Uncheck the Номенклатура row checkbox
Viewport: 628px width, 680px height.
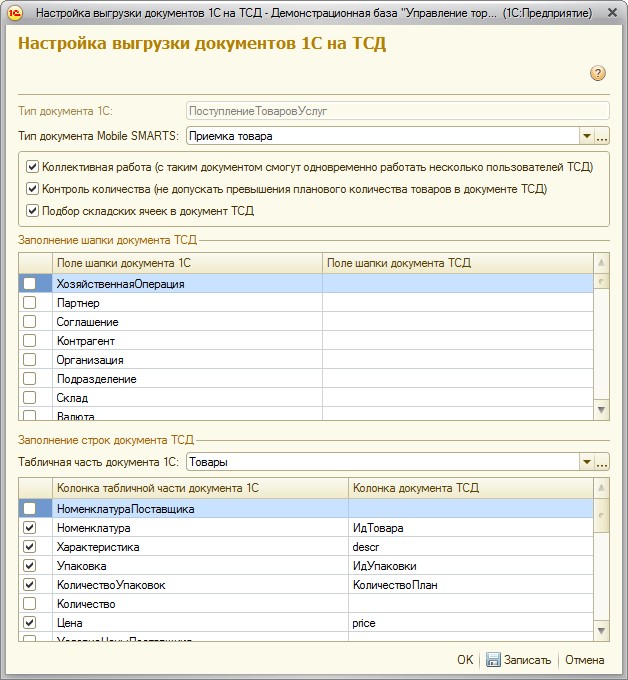(x=29, y=527)
